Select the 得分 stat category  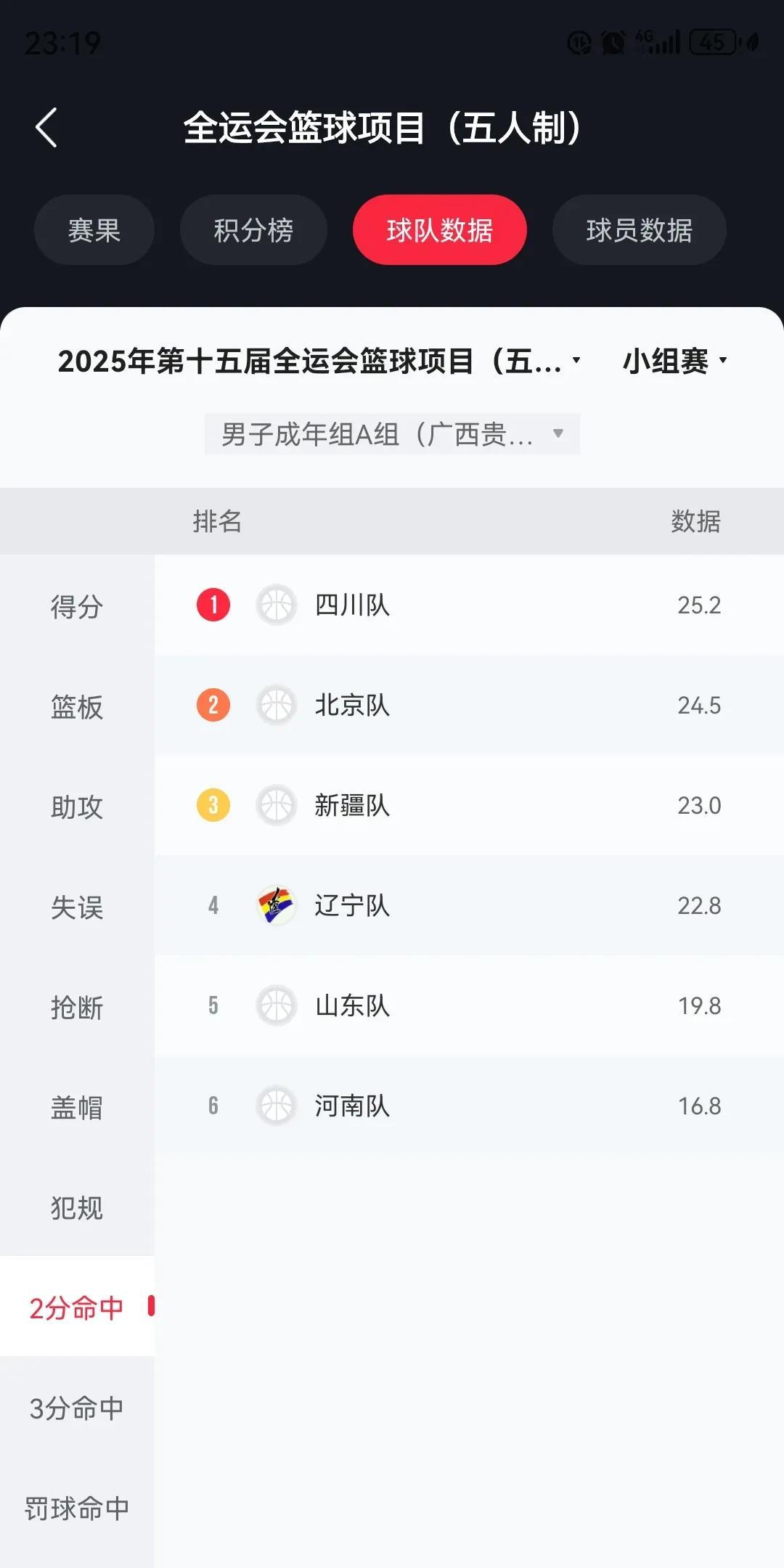(x=77, y=606)
